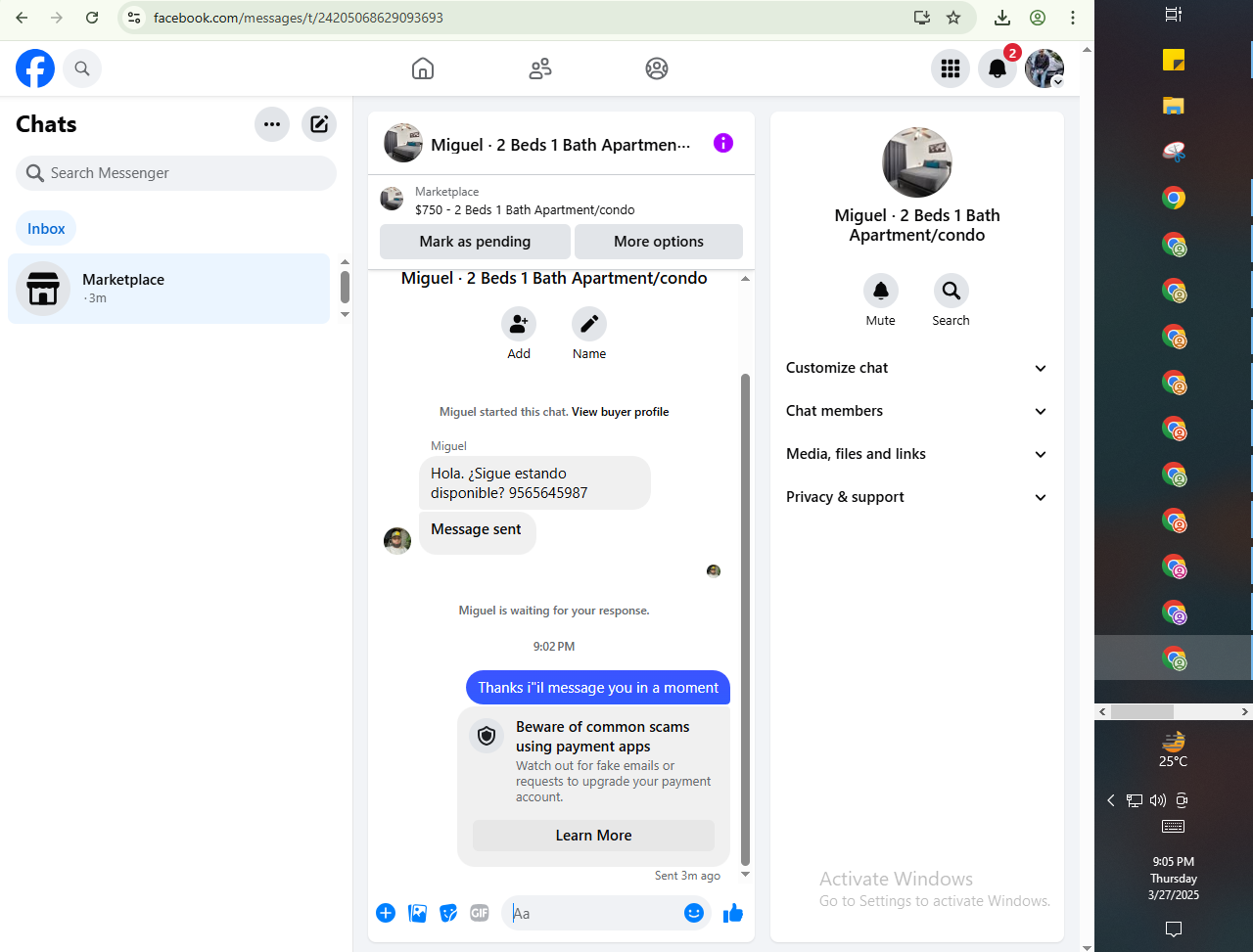Start a new message with compose icon
Screen dimensions: 1253x952
click(x=319, y=124)
